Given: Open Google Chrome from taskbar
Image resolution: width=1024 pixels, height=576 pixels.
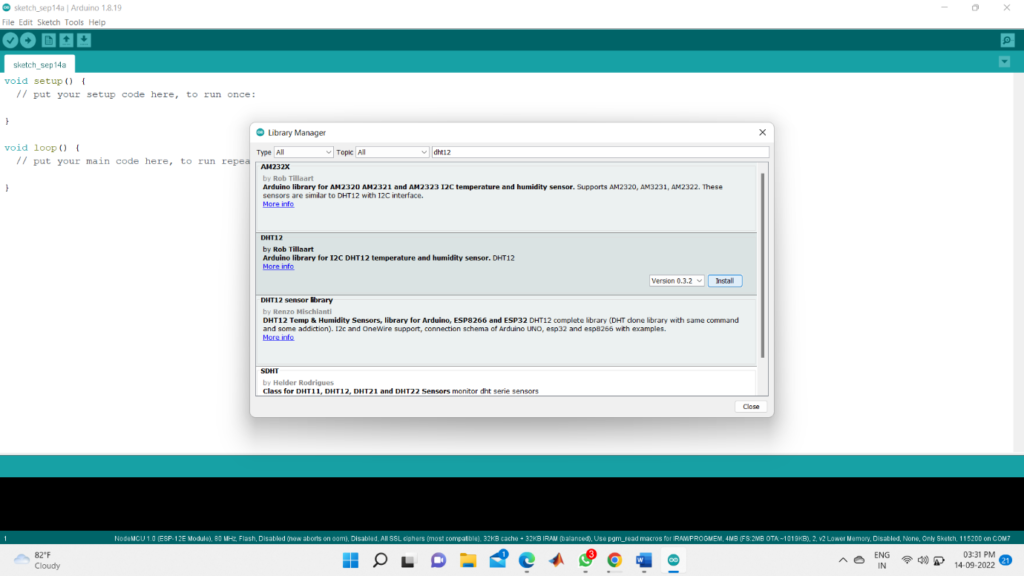Looking at the screenshot, I should point(615,560).
